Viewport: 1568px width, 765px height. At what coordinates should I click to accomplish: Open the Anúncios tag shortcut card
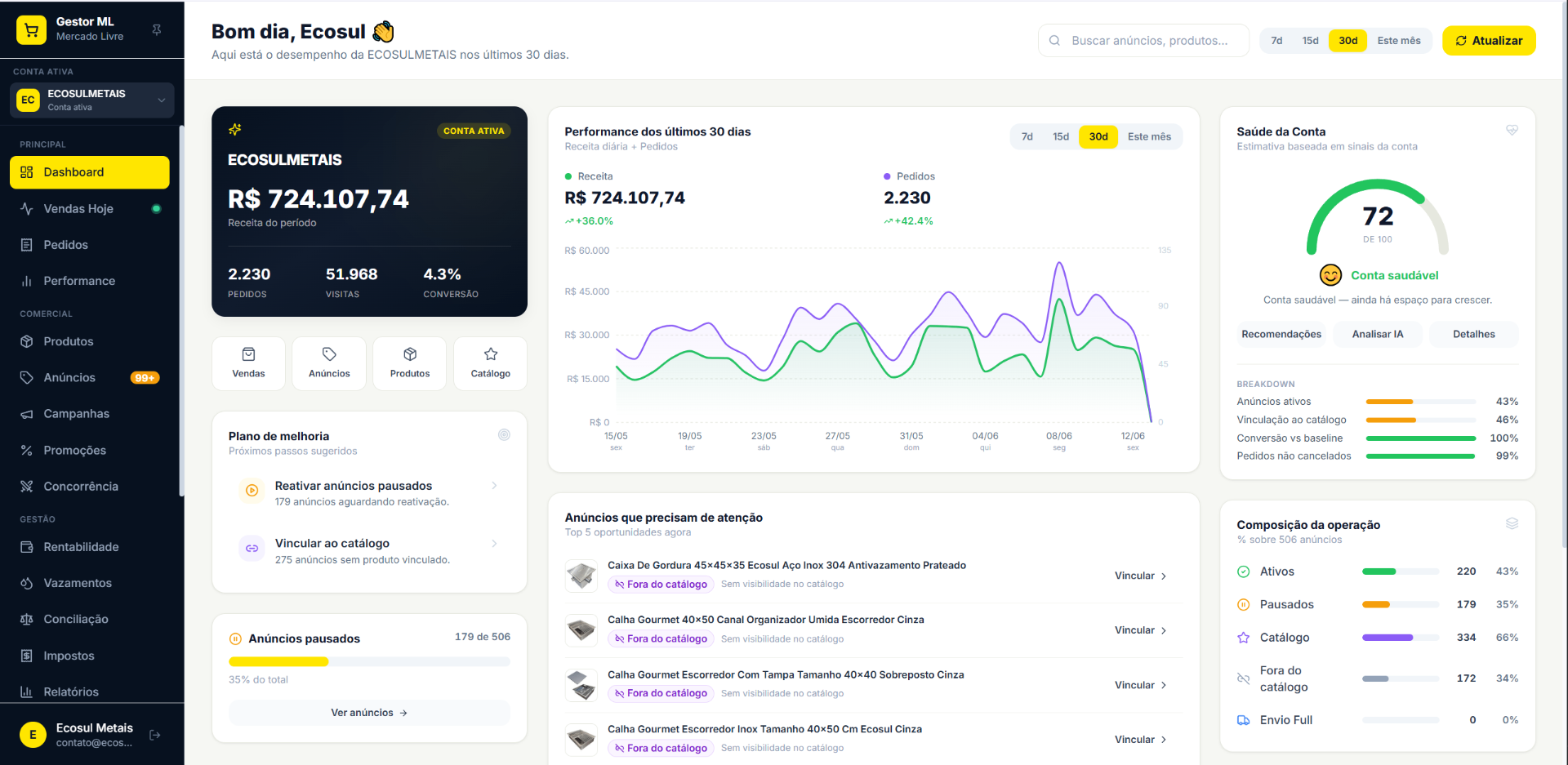pyautogui.click(x=329, y=363)
